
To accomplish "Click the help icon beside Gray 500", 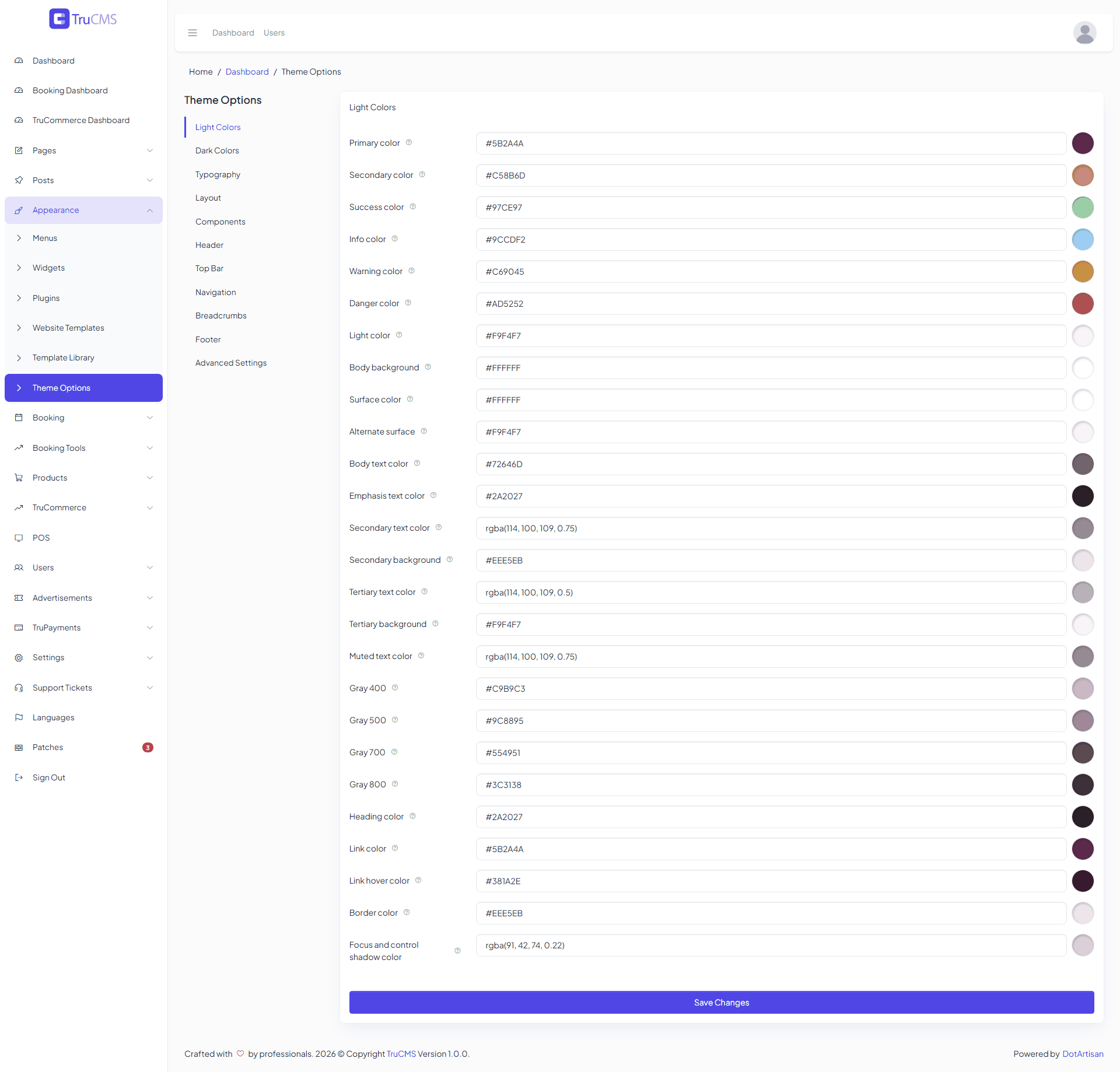I will 395,720.
